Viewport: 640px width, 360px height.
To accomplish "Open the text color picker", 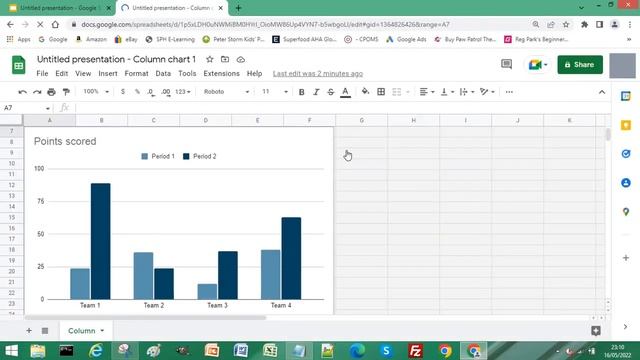I will tap(345, 92).
